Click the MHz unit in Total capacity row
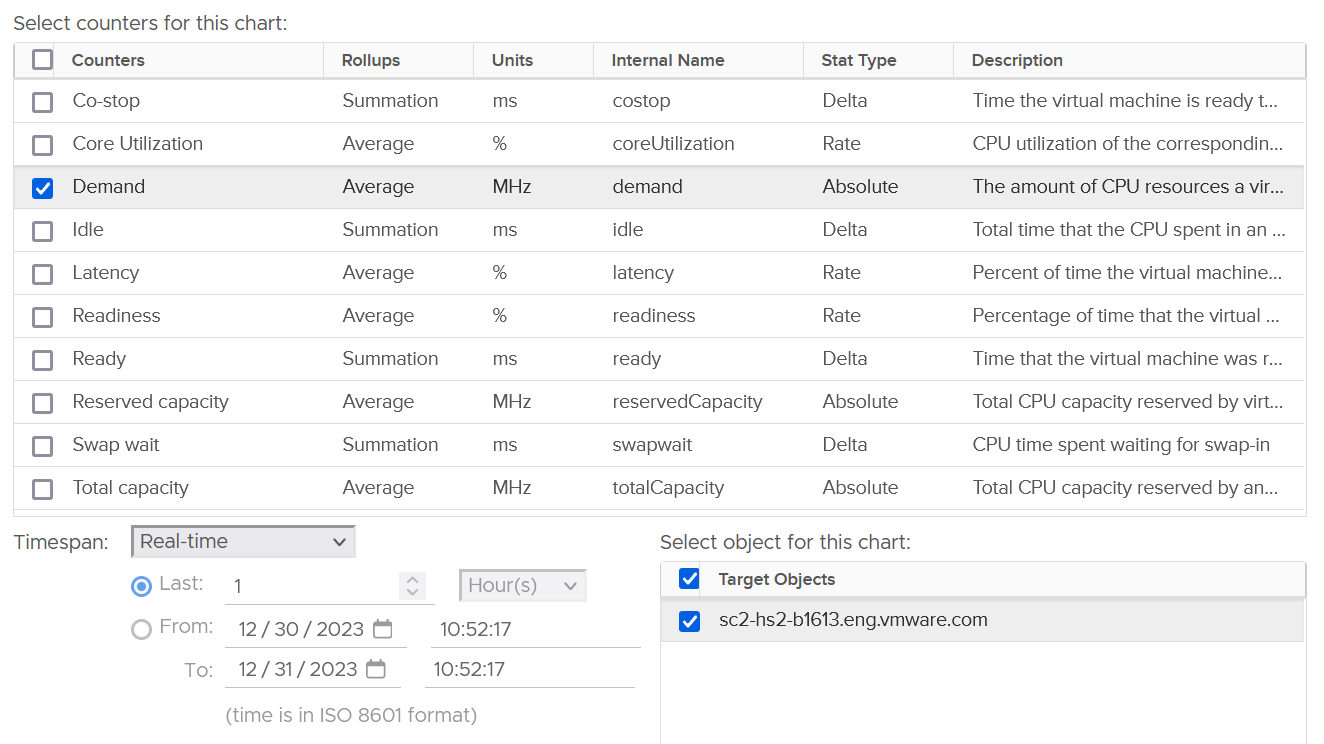Image resolution: width=1324 pixels, height=744 pixels. (x=512, y=488)
